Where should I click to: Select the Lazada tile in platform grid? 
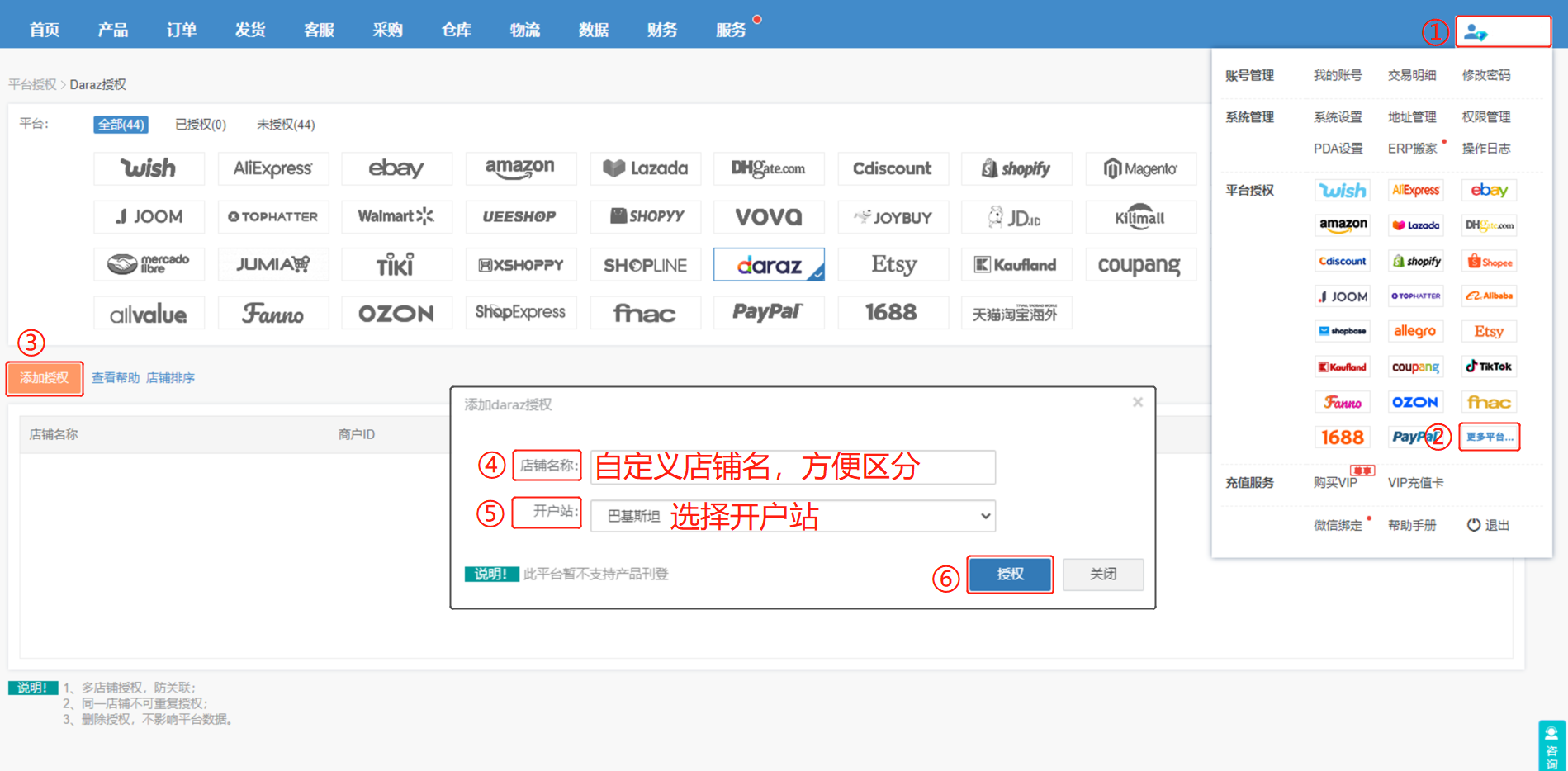pos(645,168)
